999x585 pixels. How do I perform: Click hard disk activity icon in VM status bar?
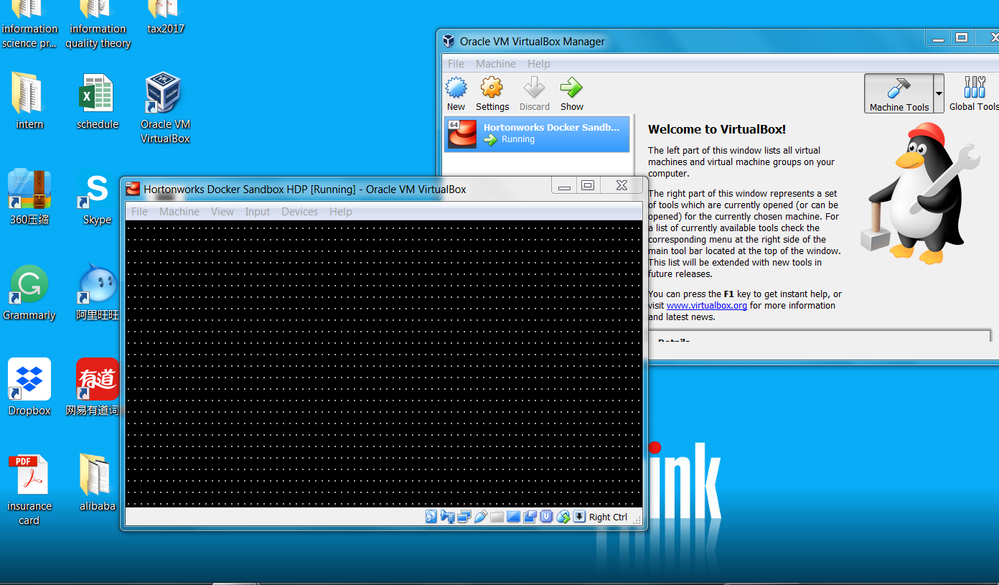(x=431, y=517)
